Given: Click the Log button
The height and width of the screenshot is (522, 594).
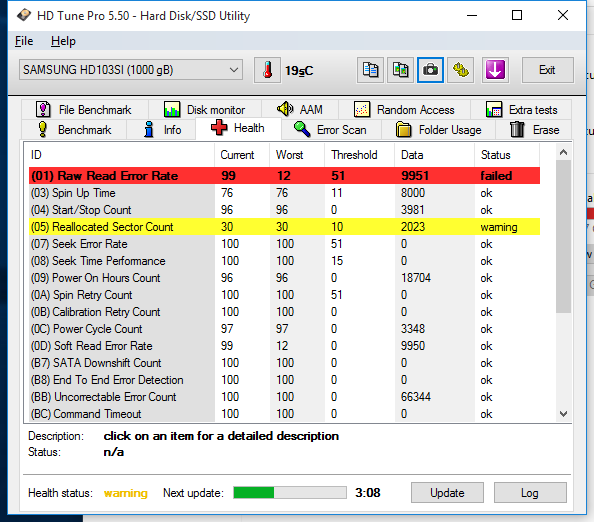Looking at the screenshot, I should pyautogui.click(x=530, y=492).
